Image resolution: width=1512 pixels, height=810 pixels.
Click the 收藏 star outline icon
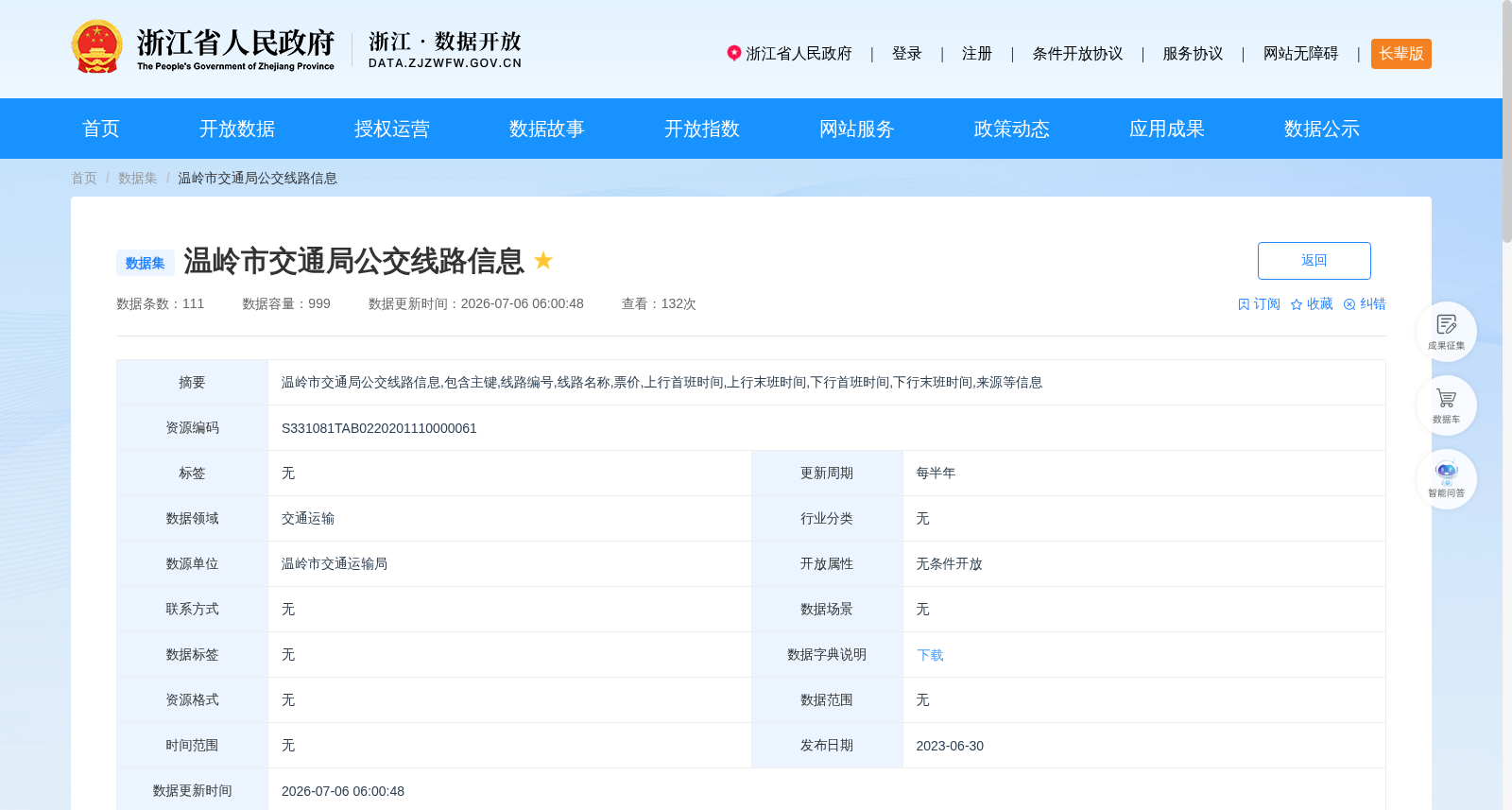(1297, 304)
